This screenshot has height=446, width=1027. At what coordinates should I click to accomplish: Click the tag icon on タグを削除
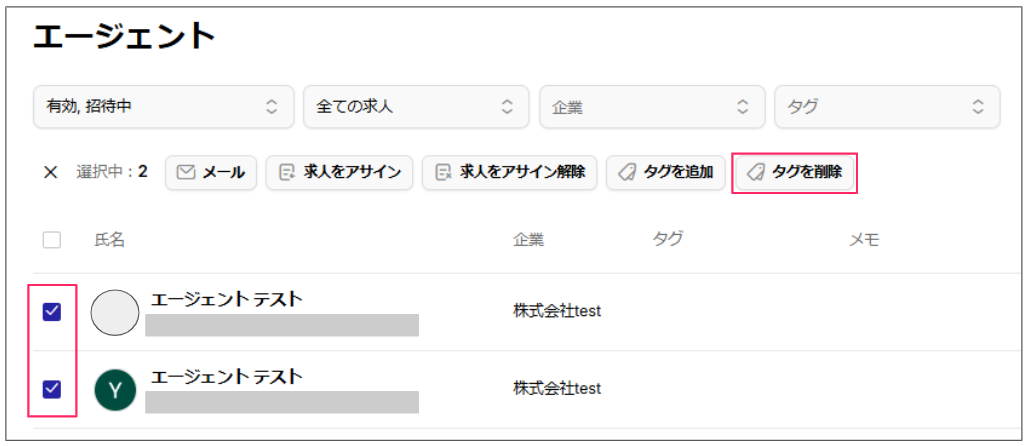point(756,172)
